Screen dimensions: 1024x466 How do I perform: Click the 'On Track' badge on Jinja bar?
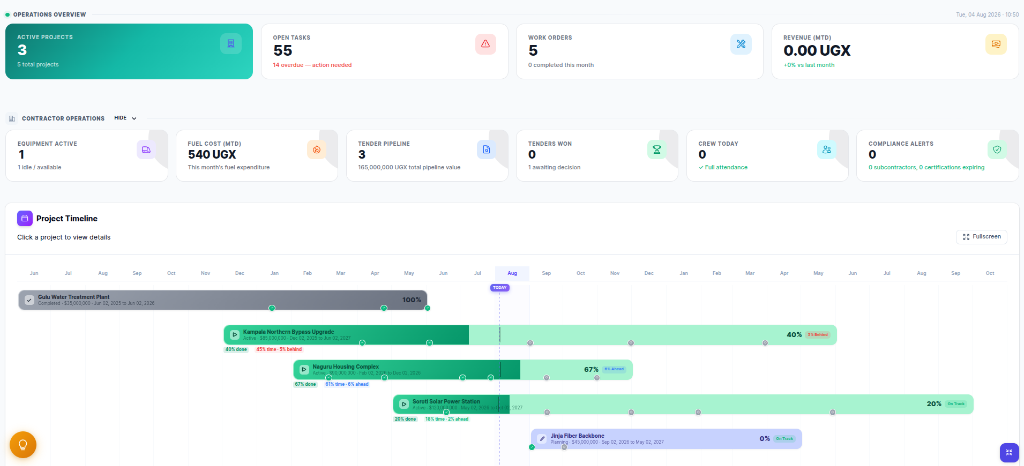click(784, 439)
